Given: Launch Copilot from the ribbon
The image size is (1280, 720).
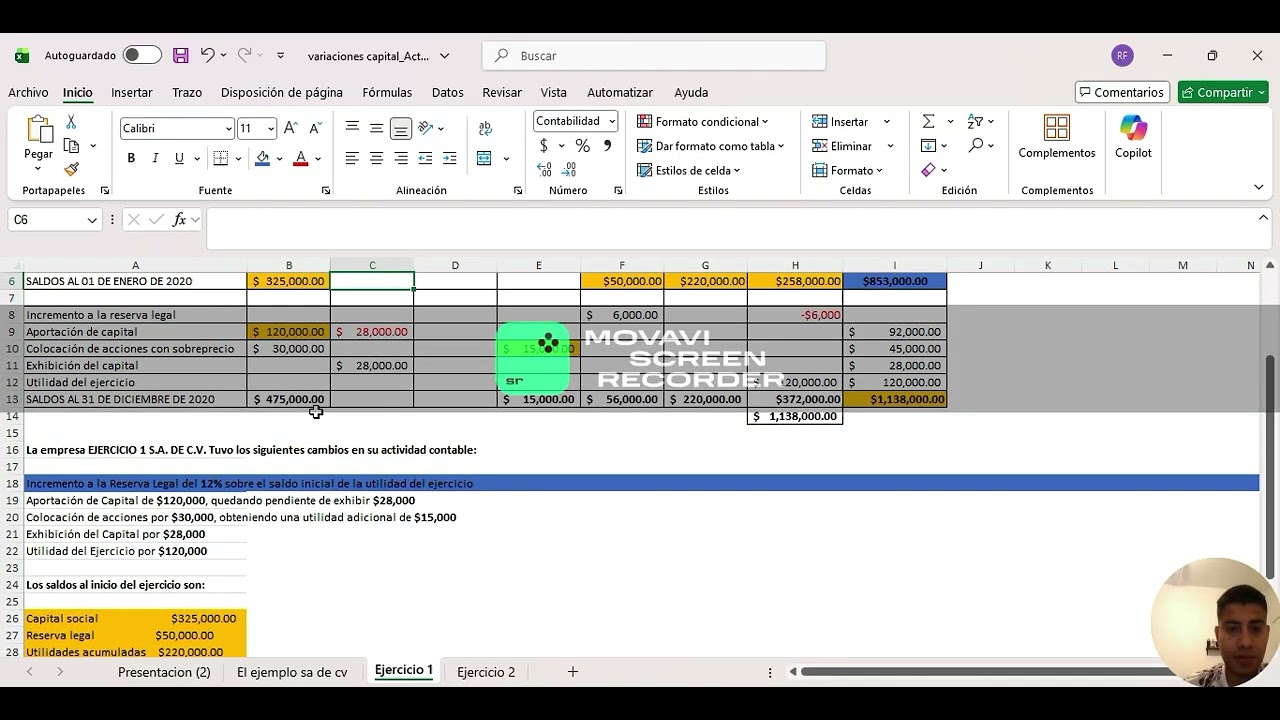Looking at the screenshot, I should click(1133, 138).
